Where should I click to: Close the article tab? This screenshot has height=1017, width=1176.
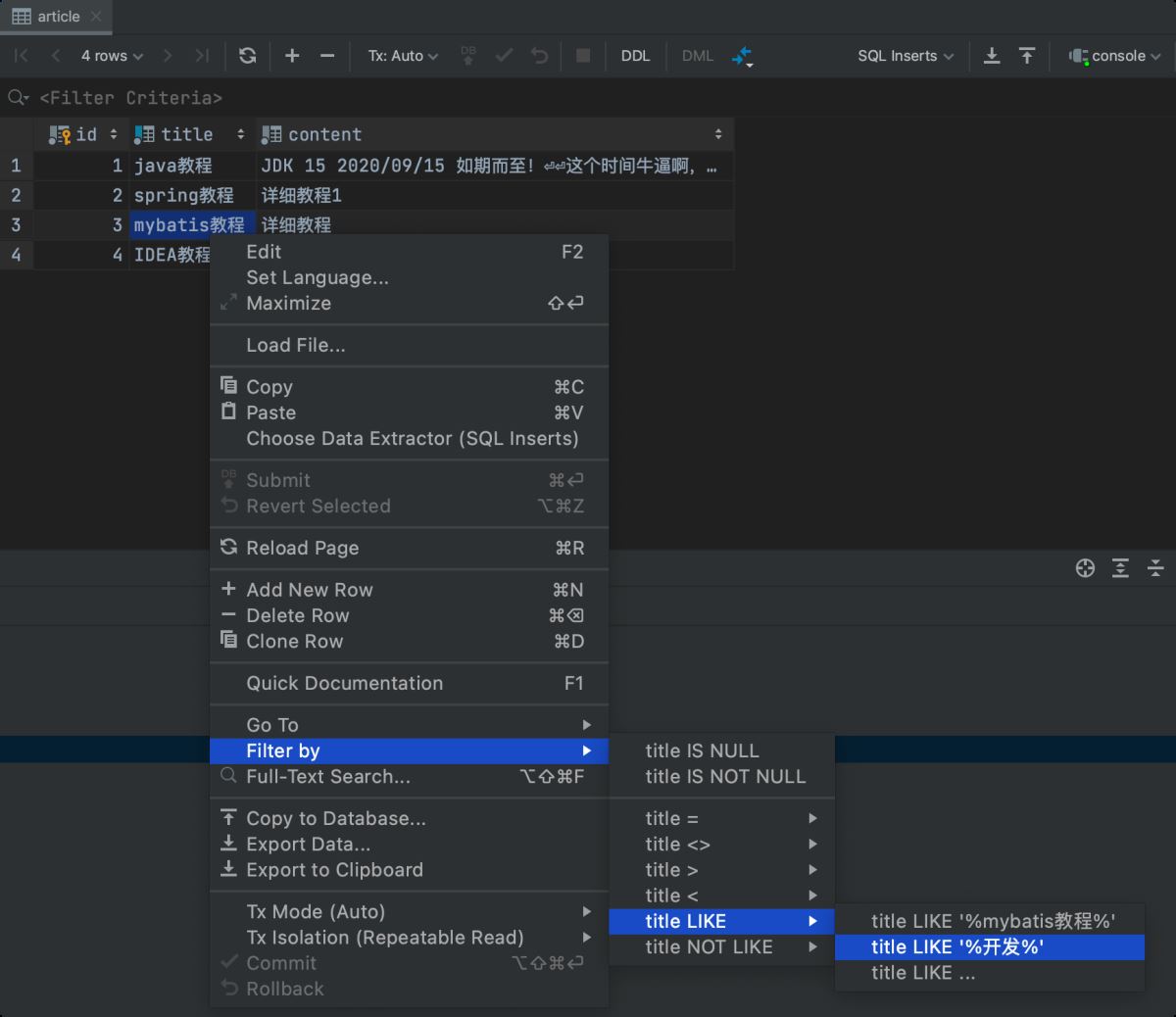tap(96, 17)
